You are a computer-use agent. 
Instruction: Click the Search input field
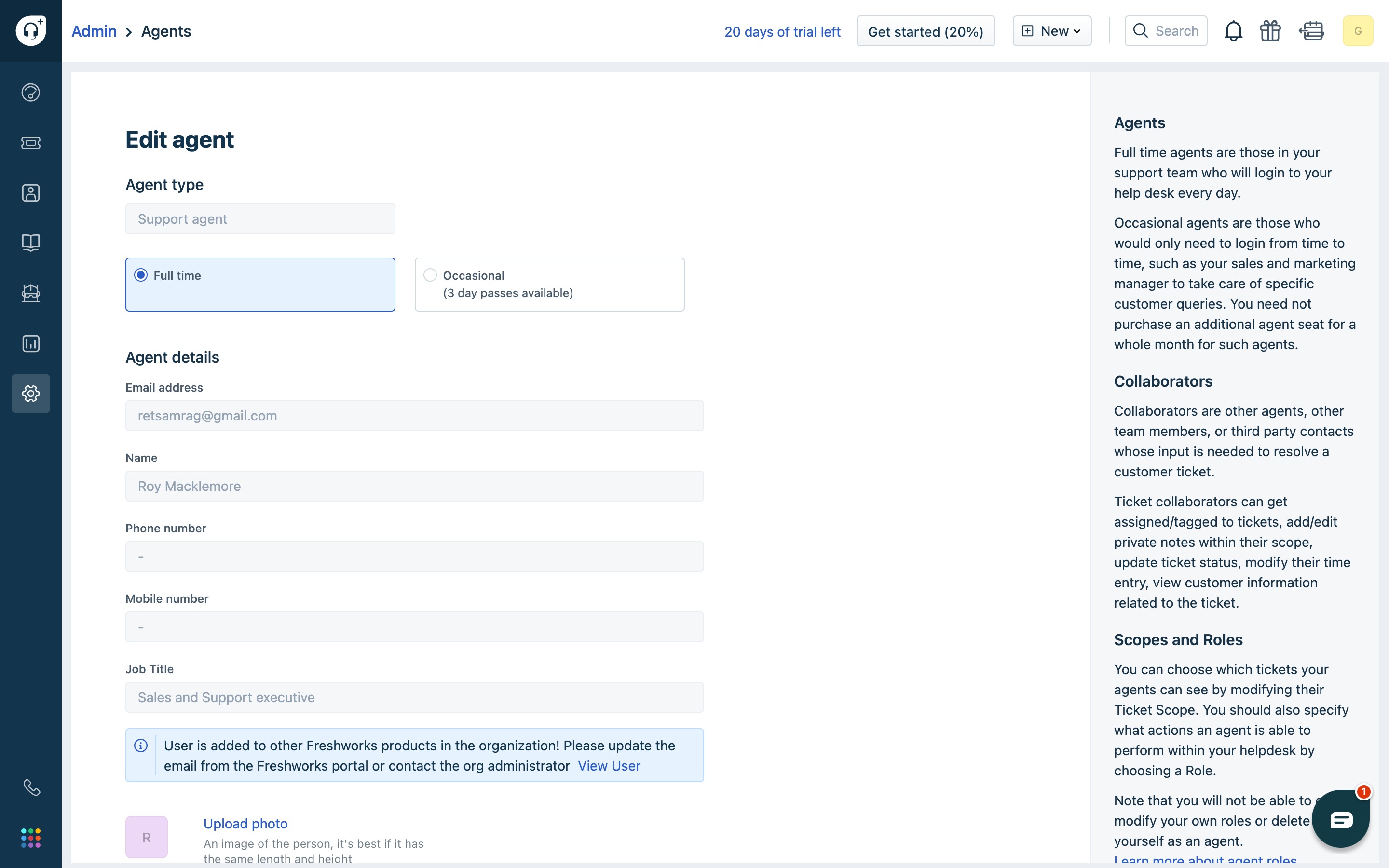point(1166,31)
